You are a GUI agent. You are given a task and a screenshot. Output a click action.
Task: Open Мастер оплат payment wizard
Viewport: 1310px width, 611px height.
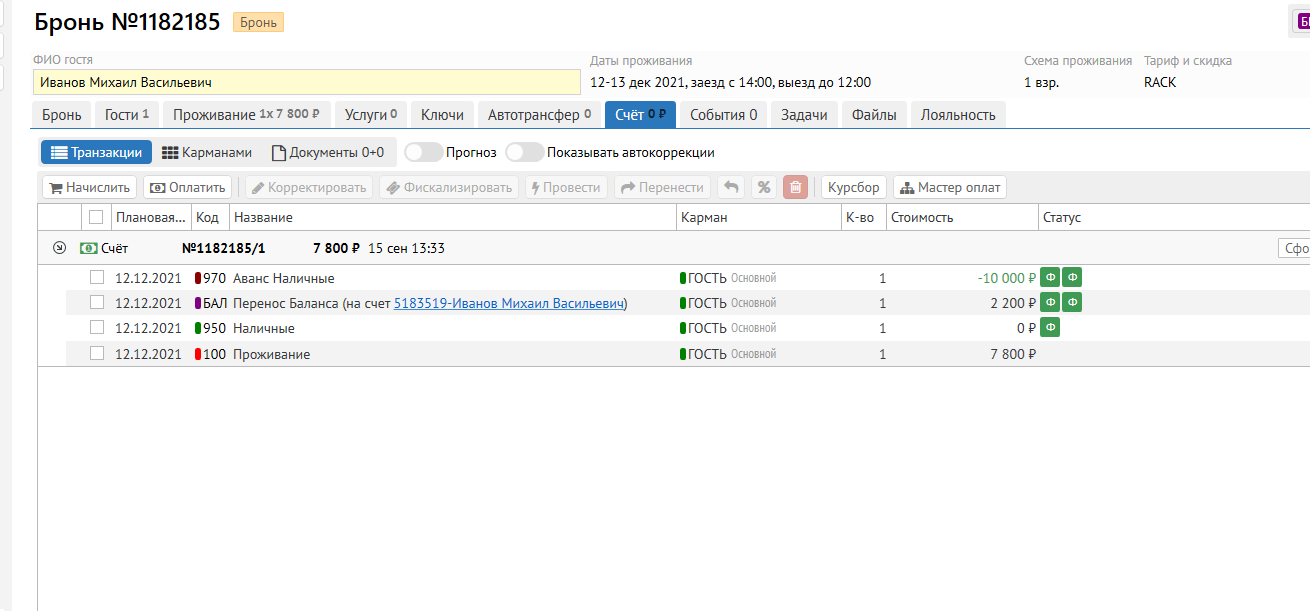949,187
